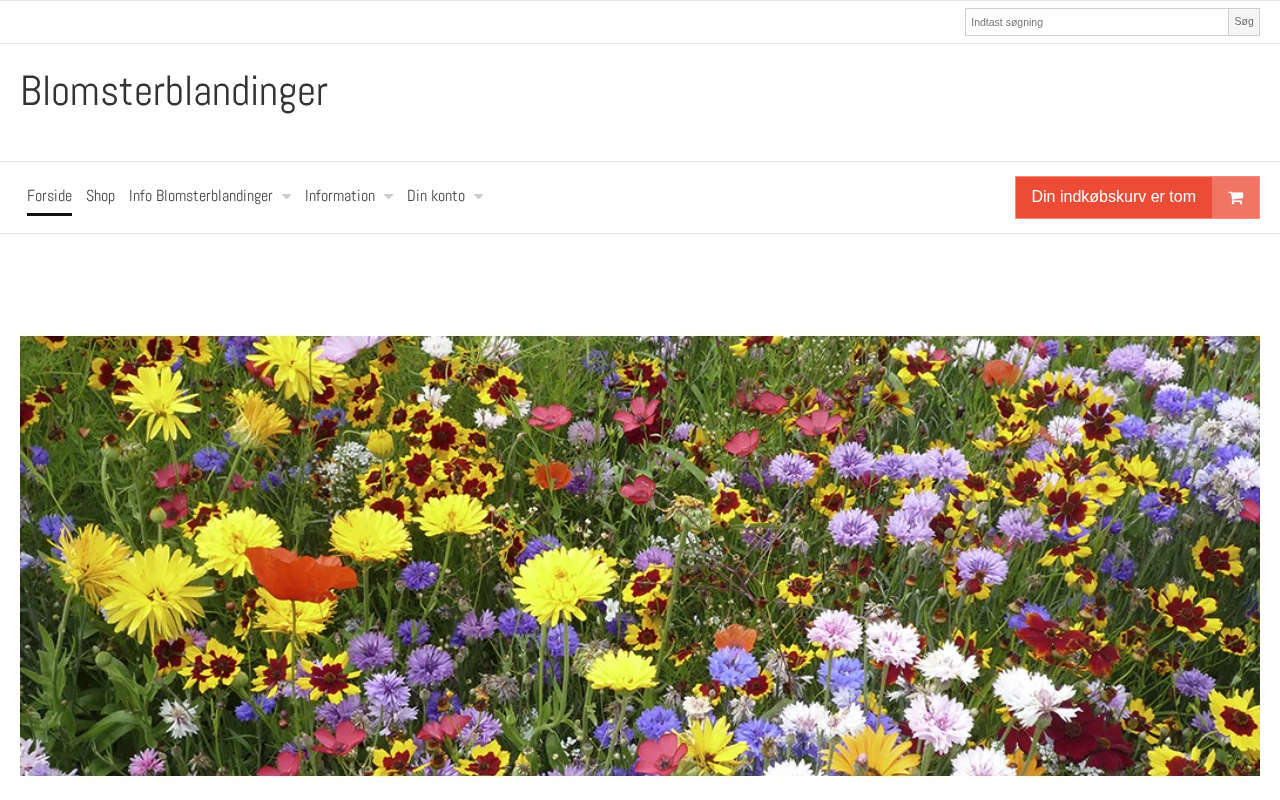Open the Info Blomsterblandinger menu label

pyautogui.click(x=201, y=196)
